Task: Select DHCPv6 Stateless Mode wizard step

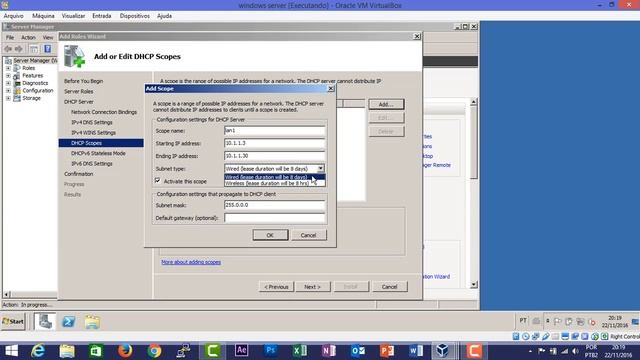Action: pyautogui.click(x=98, y=153)
